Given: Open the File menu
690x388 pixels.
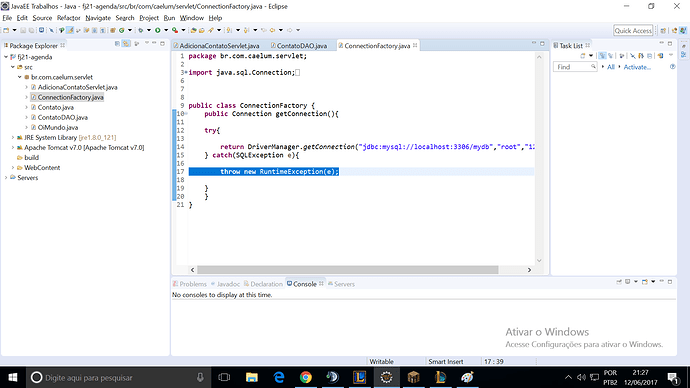Looking at the screenshot, I should pyautogui.click(x=7, y=18).
